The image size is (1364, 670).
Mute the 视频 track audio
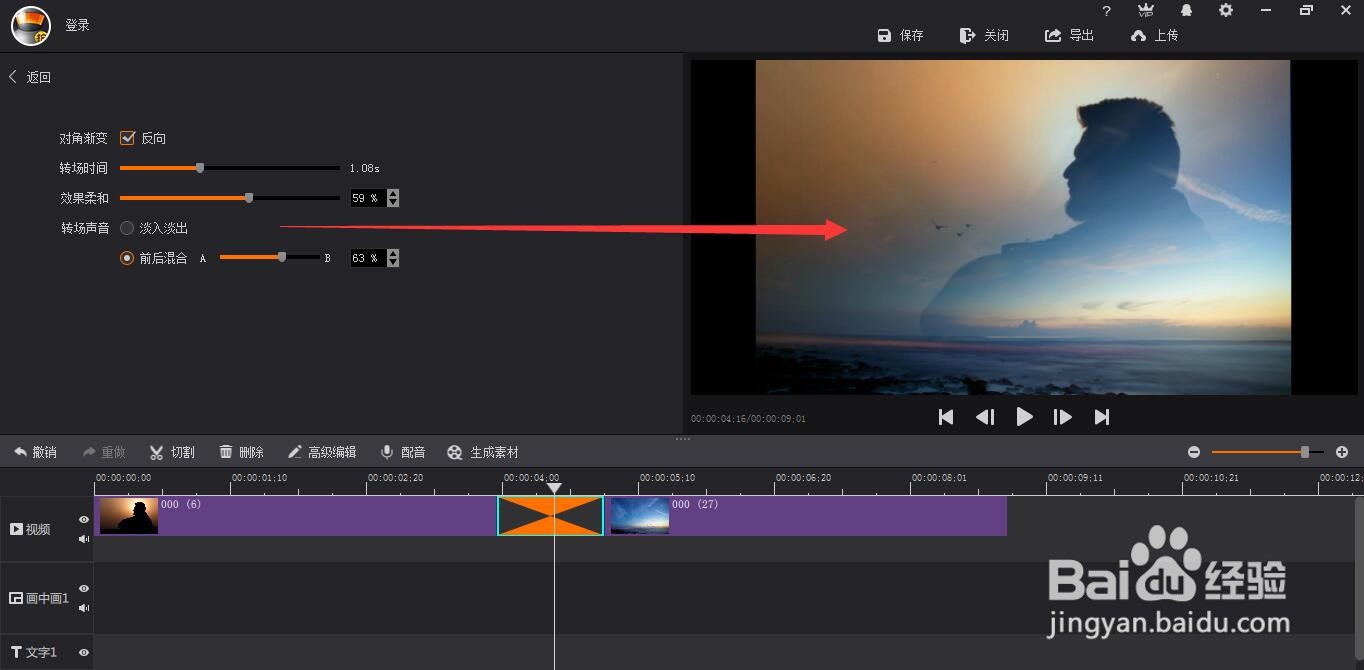tap(84, 539)
